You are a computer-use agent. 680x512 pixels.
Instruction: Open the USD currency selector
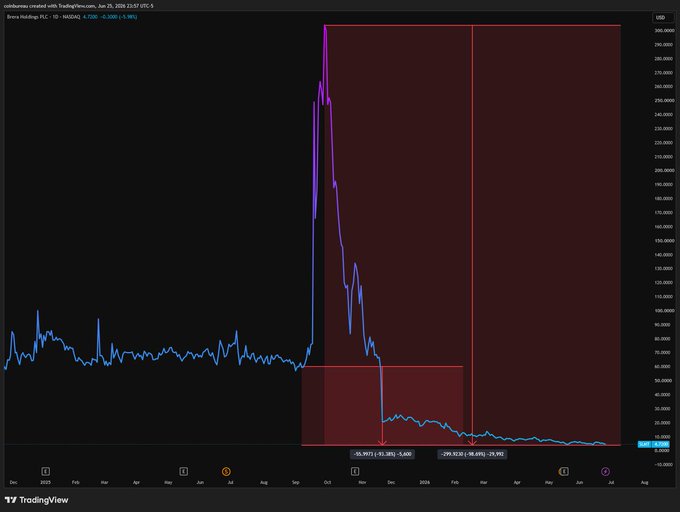663,17
